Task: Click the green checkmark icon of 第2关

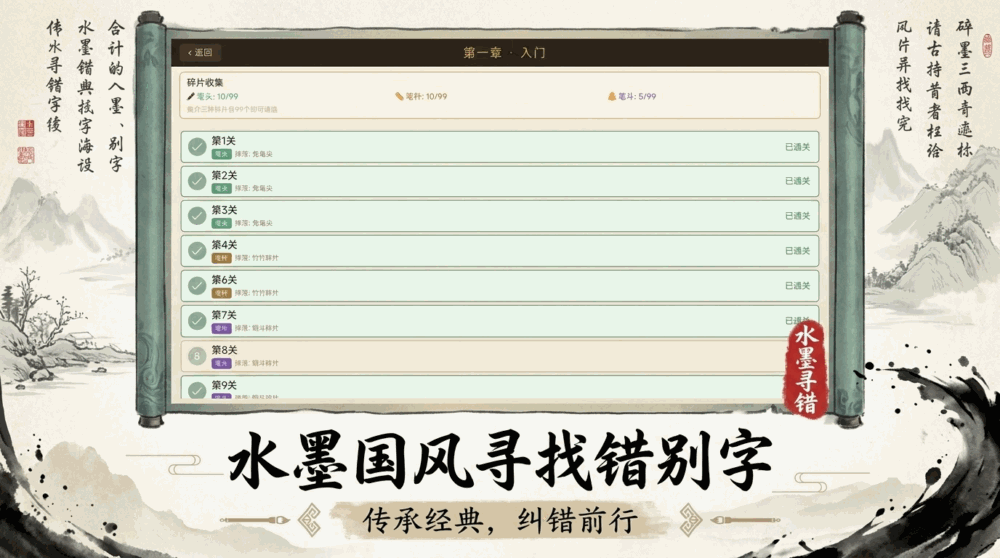Action: click(197, 181)
